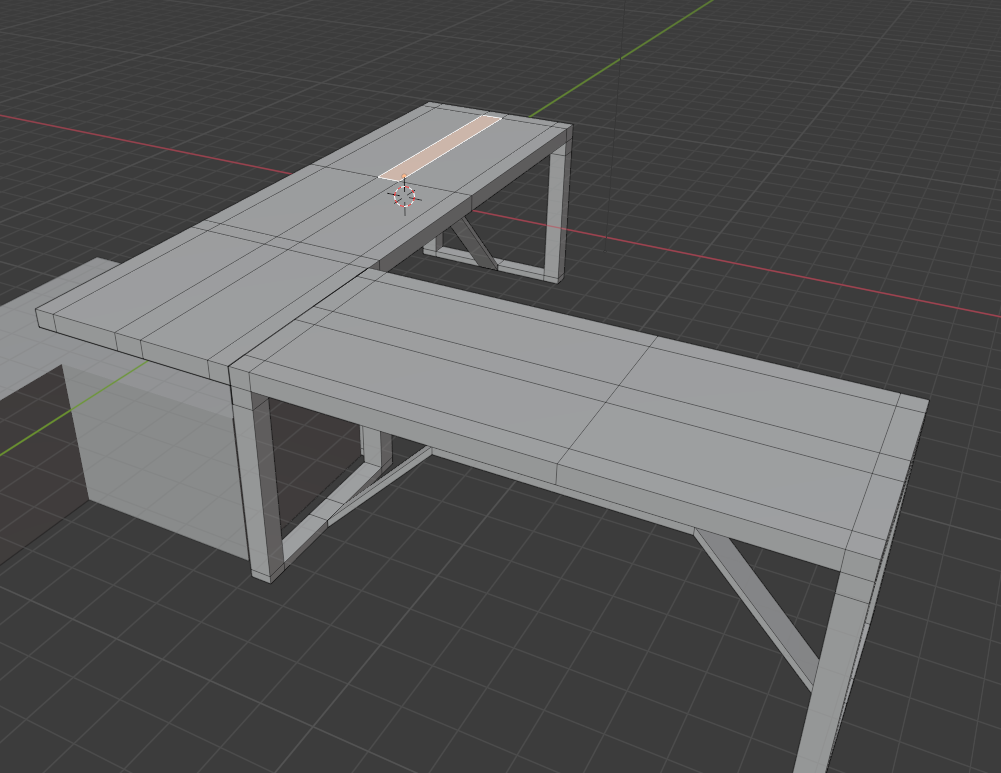Select the highlighted orange face on tabletop

click(440, 147)
